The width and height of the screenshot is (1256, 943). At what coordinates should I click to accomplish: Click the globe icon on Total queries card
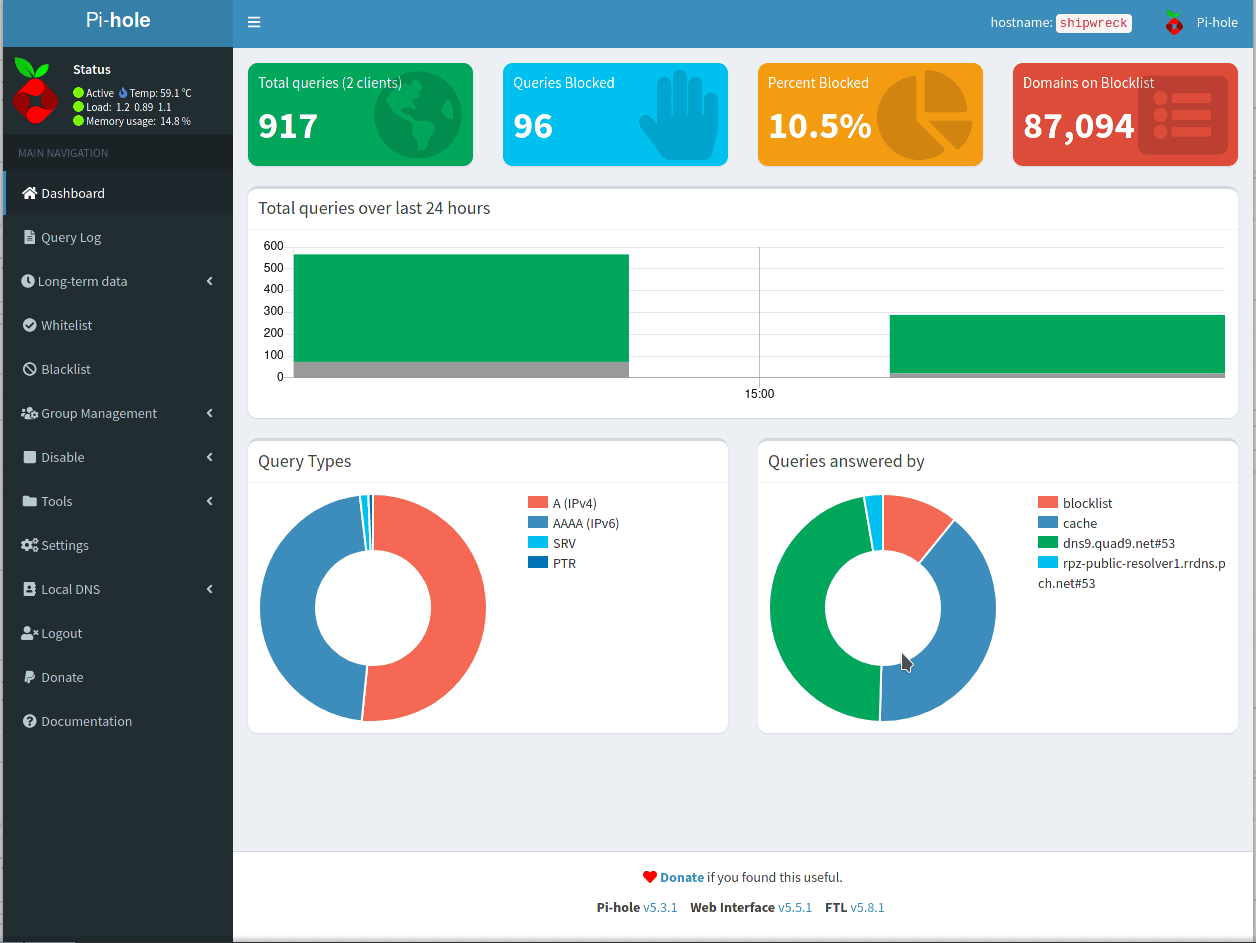[x=418, y=115]
